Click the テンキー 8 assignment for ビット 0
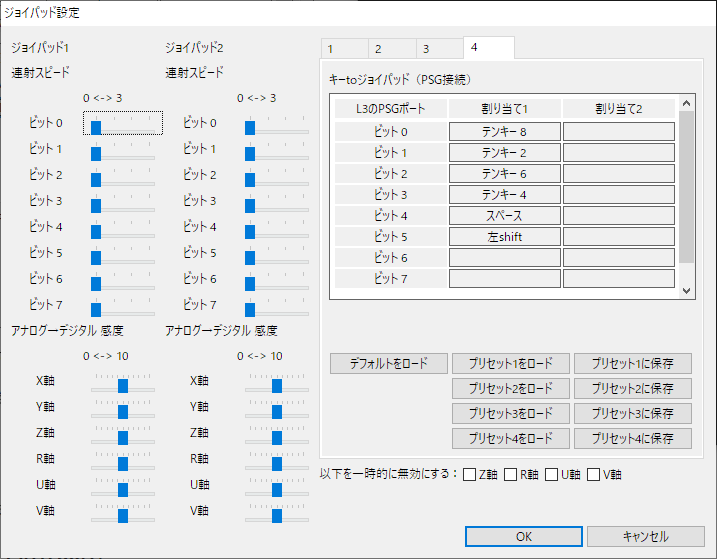Viewport: 717px width, 559px height. pos(504,132)
